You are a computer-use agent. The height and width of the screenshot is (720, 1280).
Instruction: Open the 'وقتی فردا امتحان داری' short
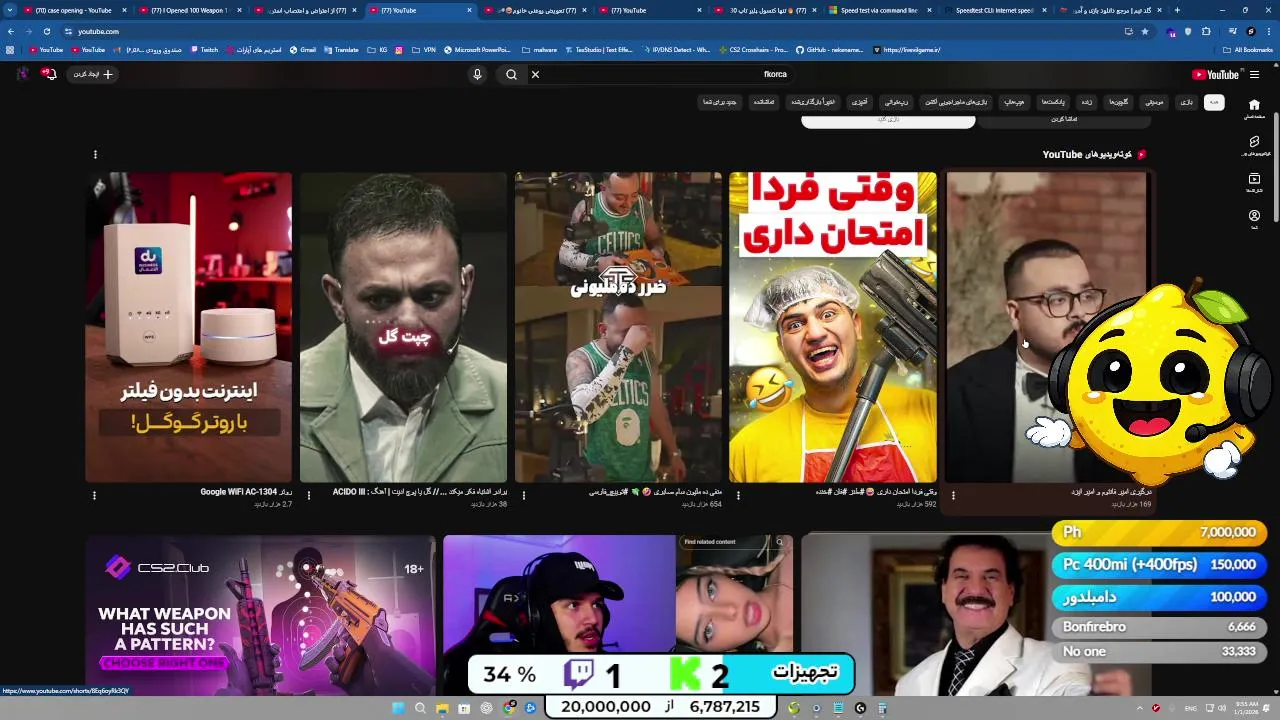tap(833, 327)
